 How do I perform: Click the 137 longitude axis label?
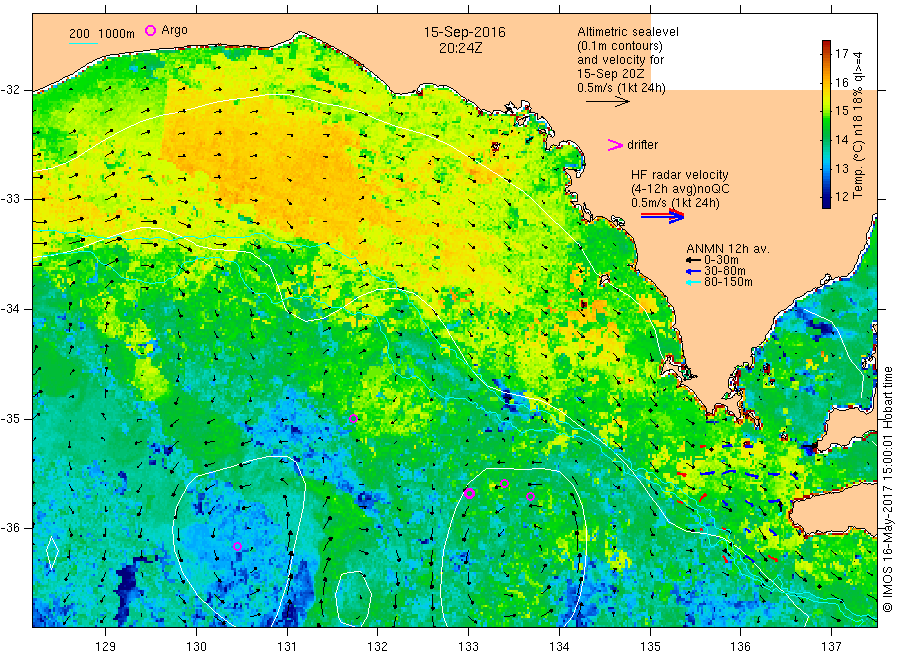pyautogui.click(x=831, y=647)
